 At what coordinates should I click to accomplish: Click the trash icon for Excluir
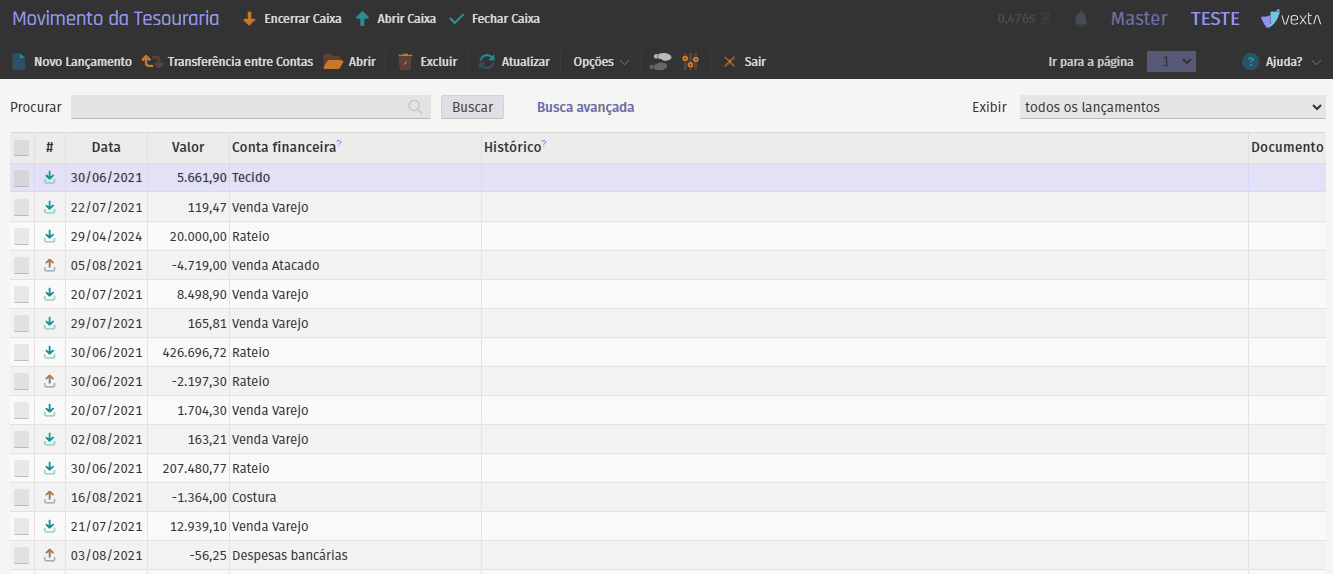(x=405, y=62)
